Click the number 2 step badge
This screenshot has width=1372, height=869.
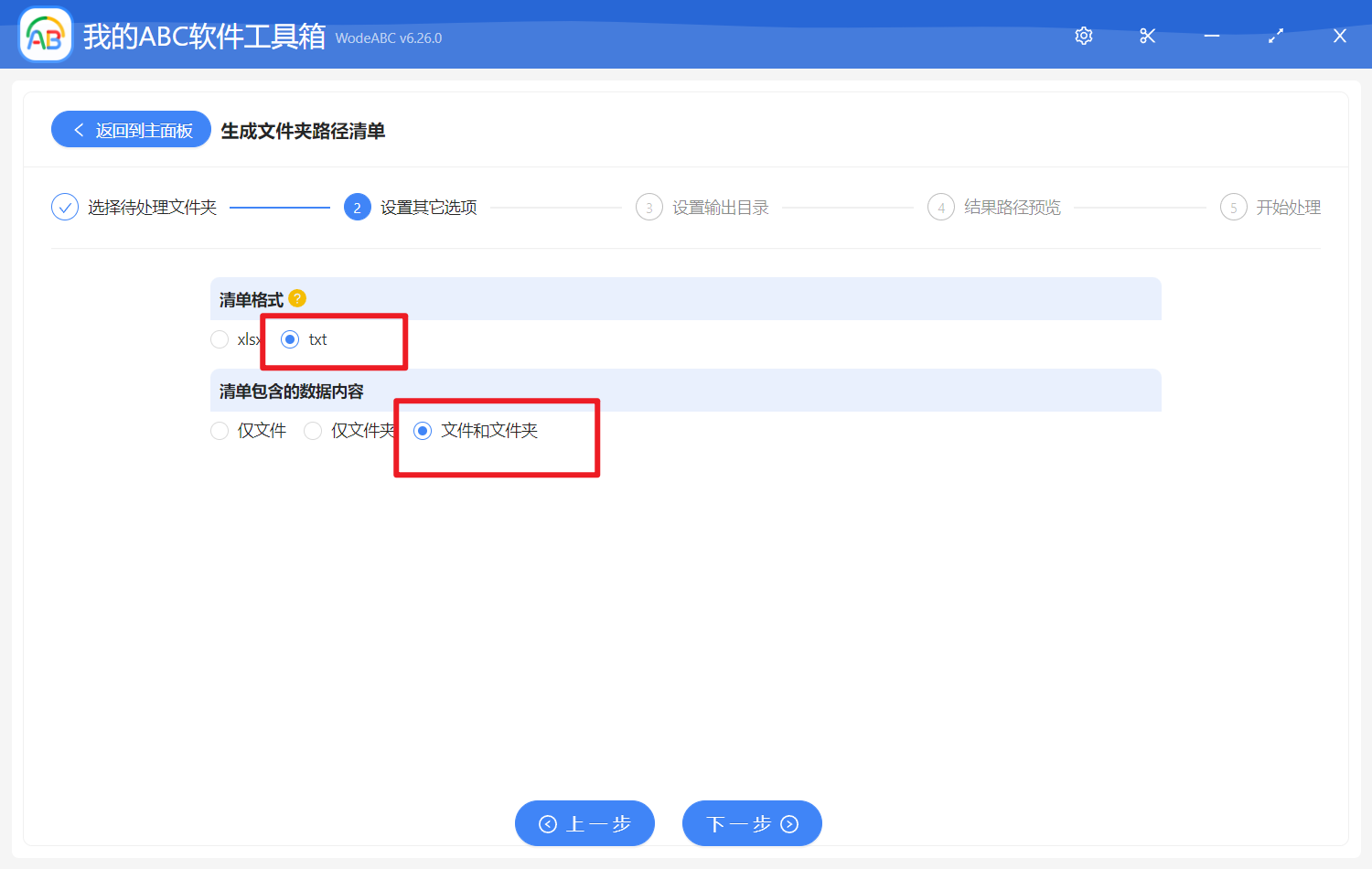coord(357,207)
